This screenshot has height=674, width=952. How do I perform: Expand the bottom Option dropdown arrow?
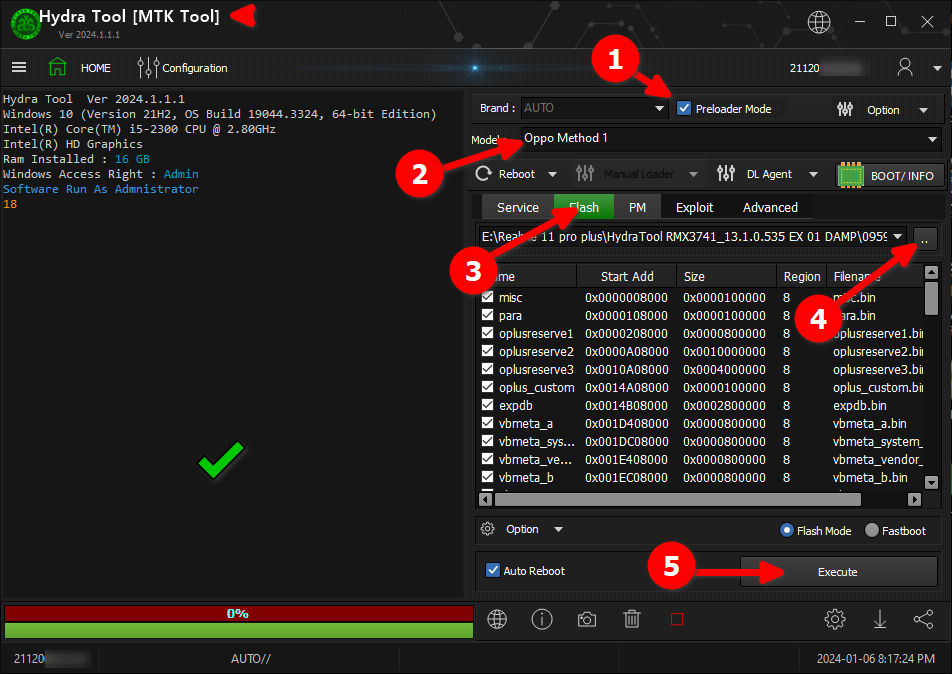[558, 529]
